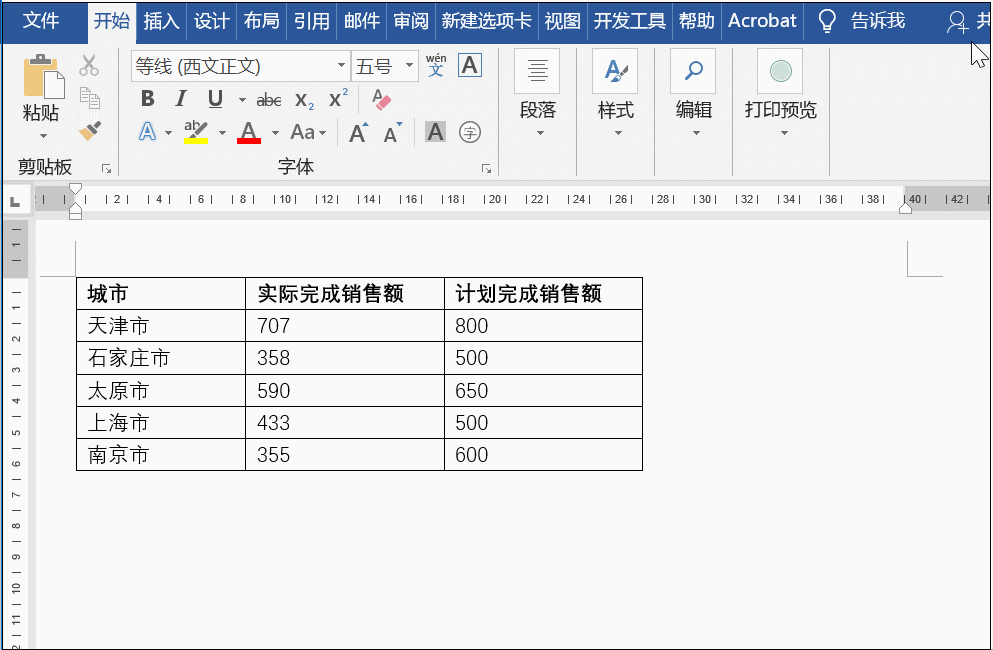Switch to the Developer (开发工具) tab
This screenshot has height=650, width=993.
point(629,21)
